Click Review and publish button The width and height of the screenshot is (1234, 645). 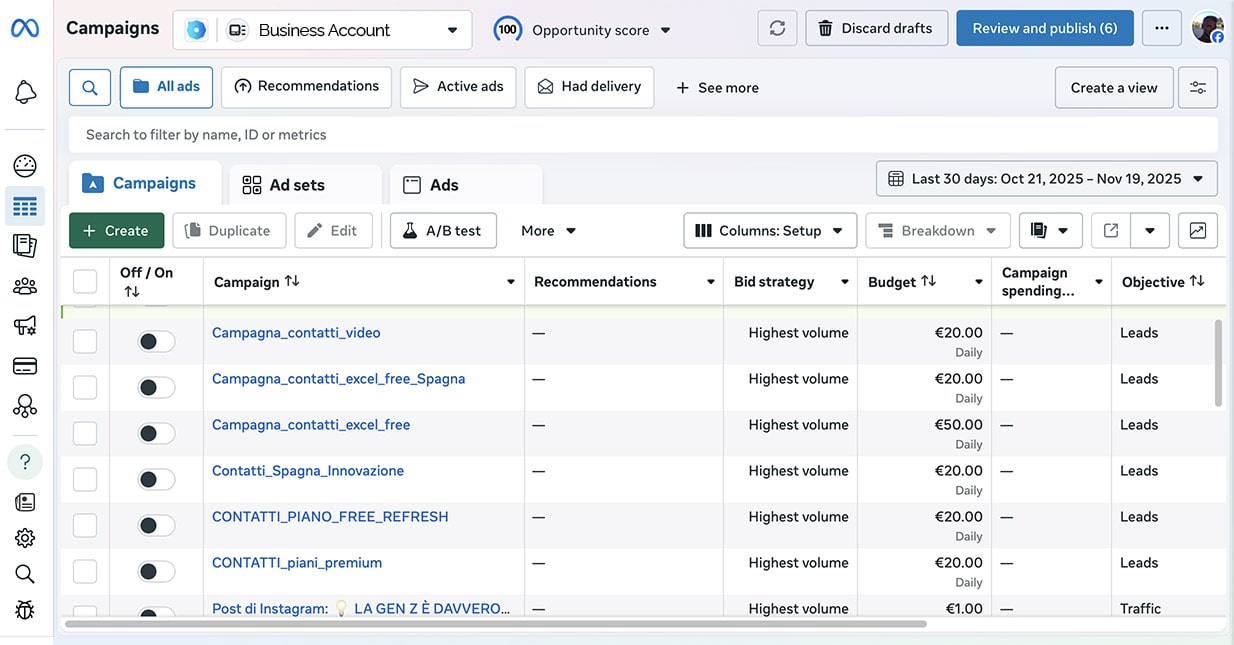pyautogui.click(x=1044, y=29)
